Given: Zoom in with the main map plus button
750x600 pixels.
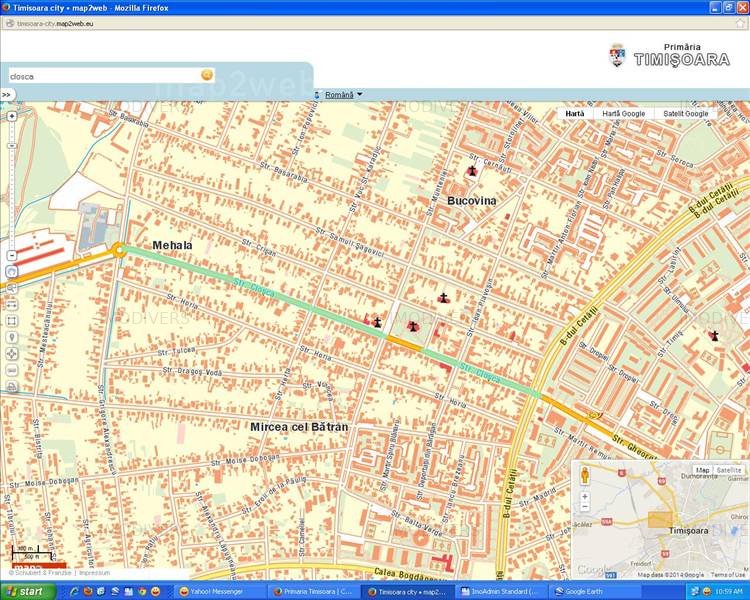Looking at the screenshot, I should (x=12, y=116).
